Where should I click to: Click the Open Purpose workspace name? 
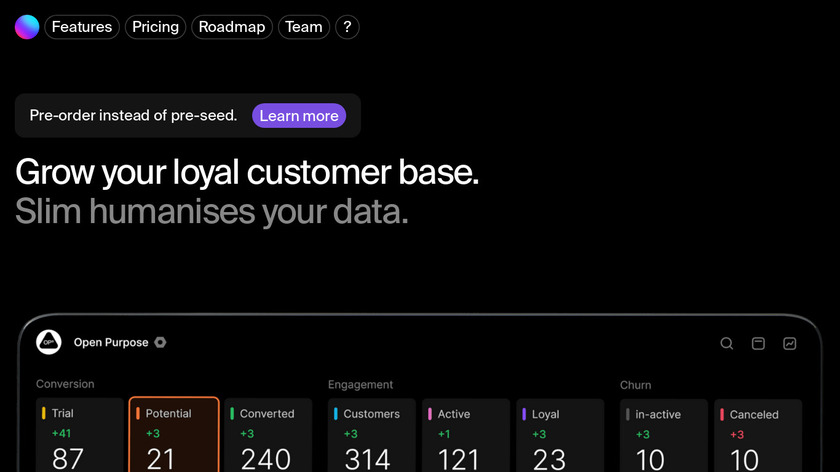[x=111, y=342]
